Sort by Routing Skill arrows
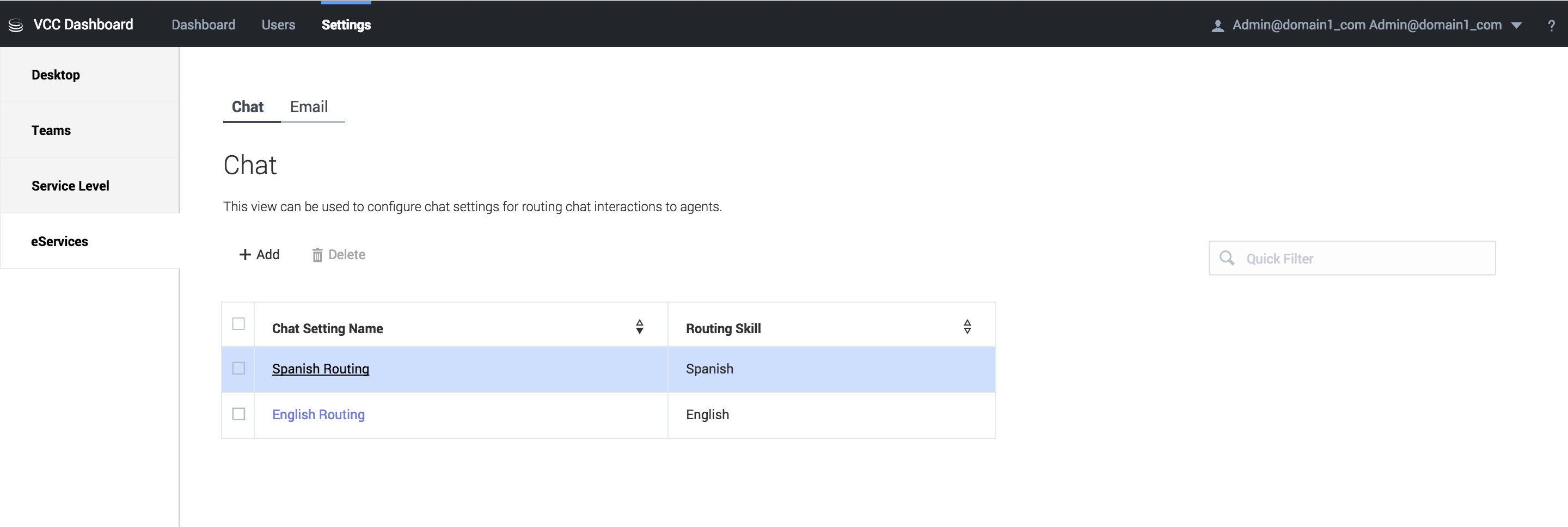 [966, 327]
